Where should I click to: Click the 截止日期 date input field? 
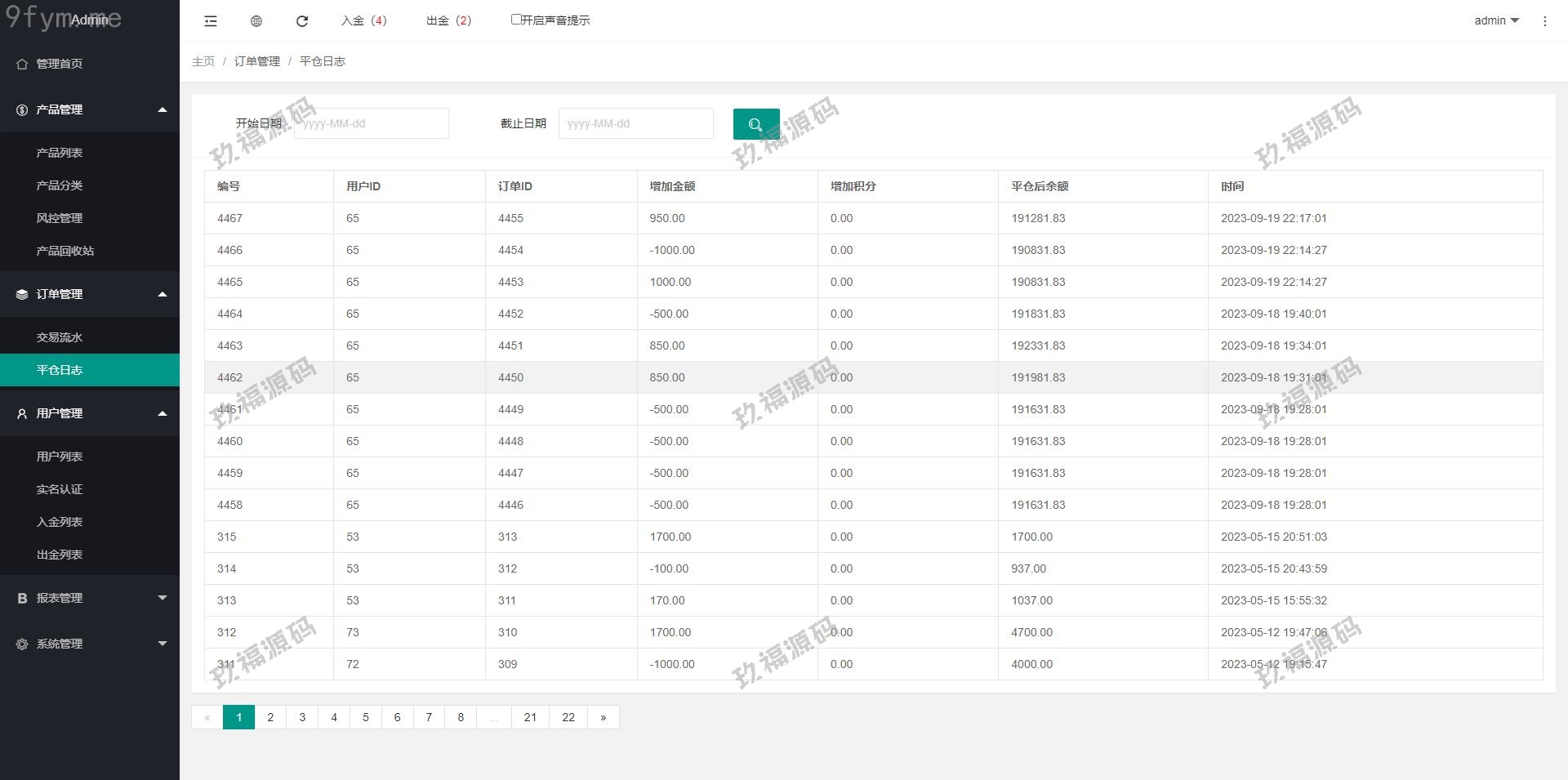tap(635, 123)
